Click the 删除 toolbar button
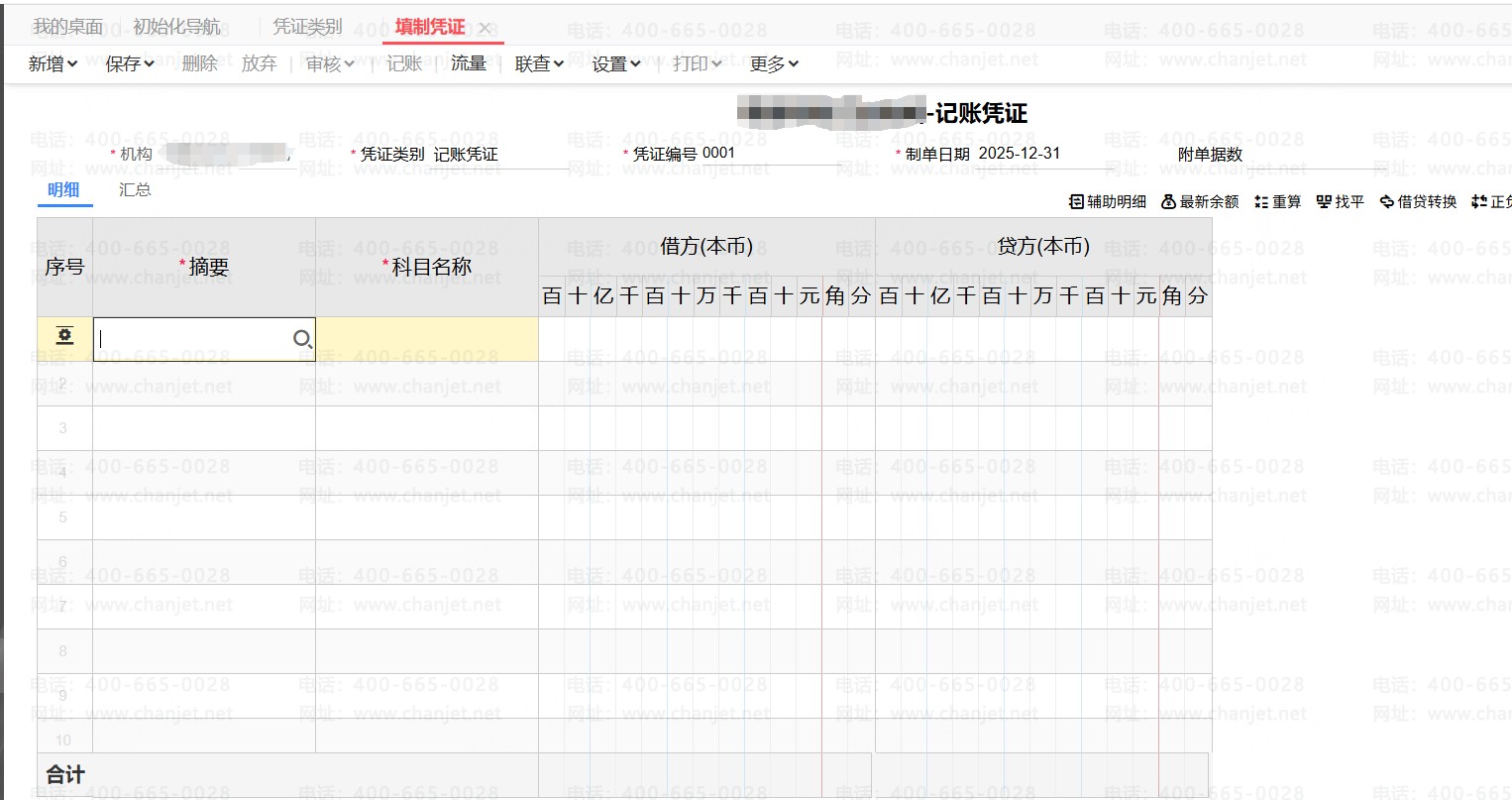 pyautogui.click(x=200, y=64)
